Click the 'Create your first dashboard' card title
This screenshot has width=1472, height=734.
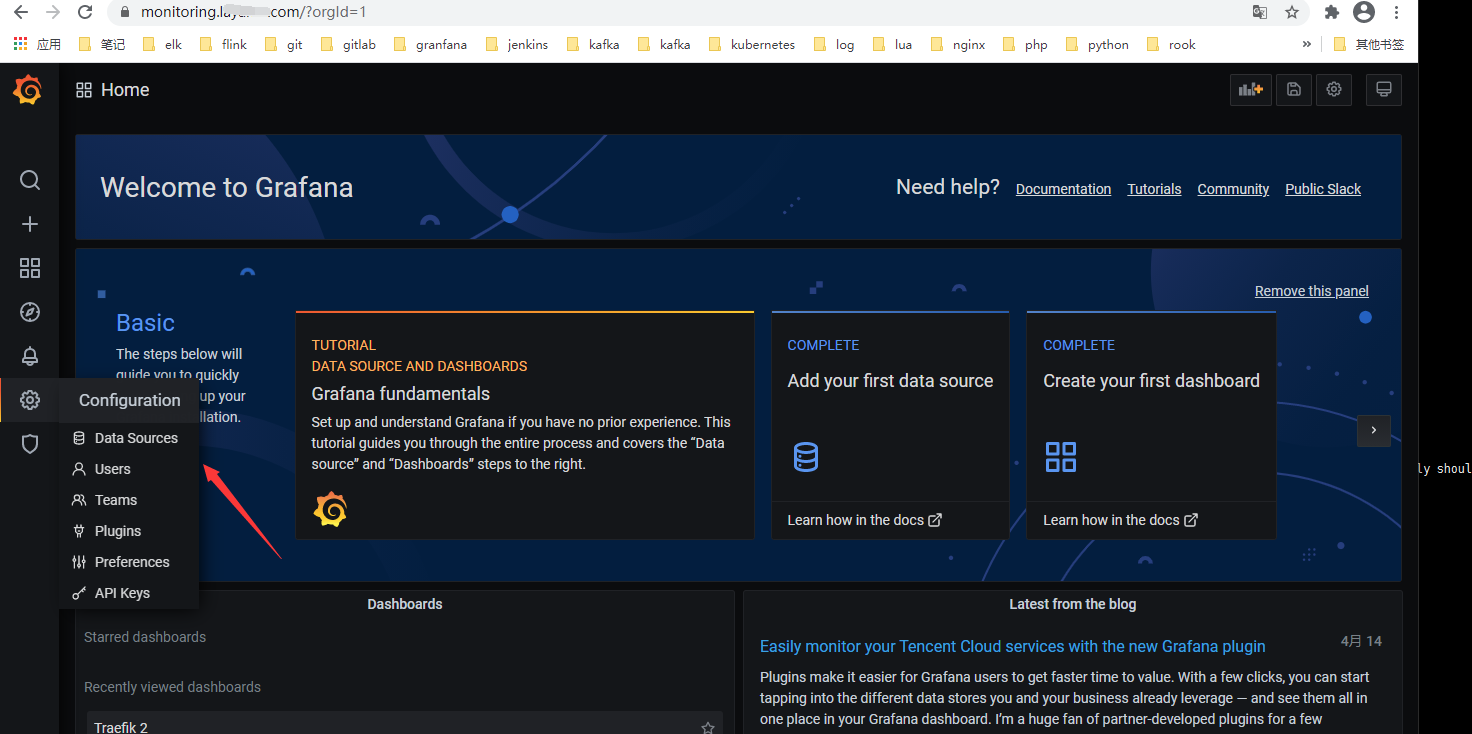click(1151, 381)
